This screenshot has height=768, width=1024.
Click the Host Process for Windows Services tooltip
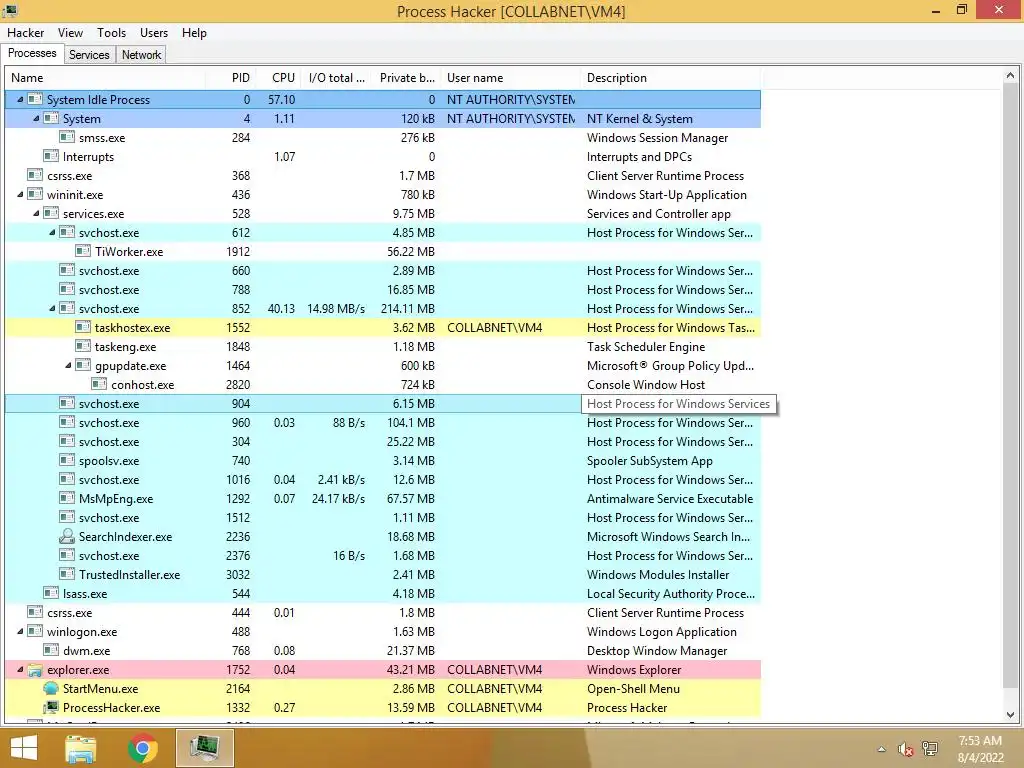coord(679,404)
